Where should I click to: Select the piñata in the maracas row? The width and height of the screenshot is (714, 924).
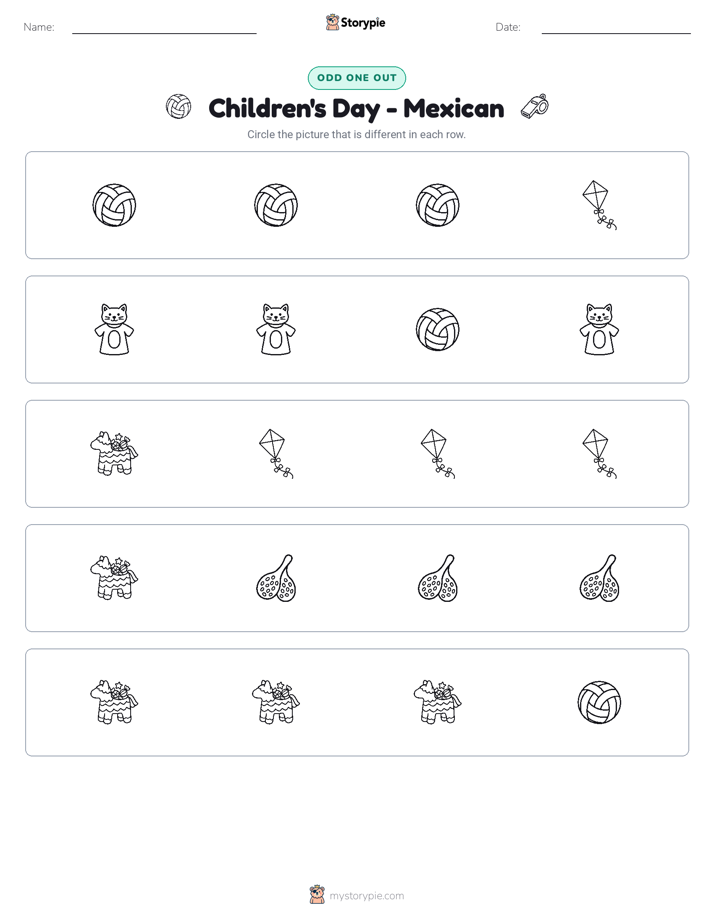click(x=114, y=578)
